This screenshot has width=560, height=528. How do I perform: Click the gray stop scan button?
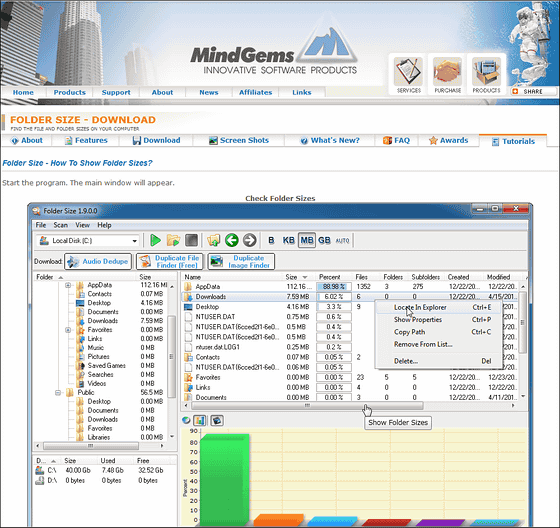pos(191,240)
